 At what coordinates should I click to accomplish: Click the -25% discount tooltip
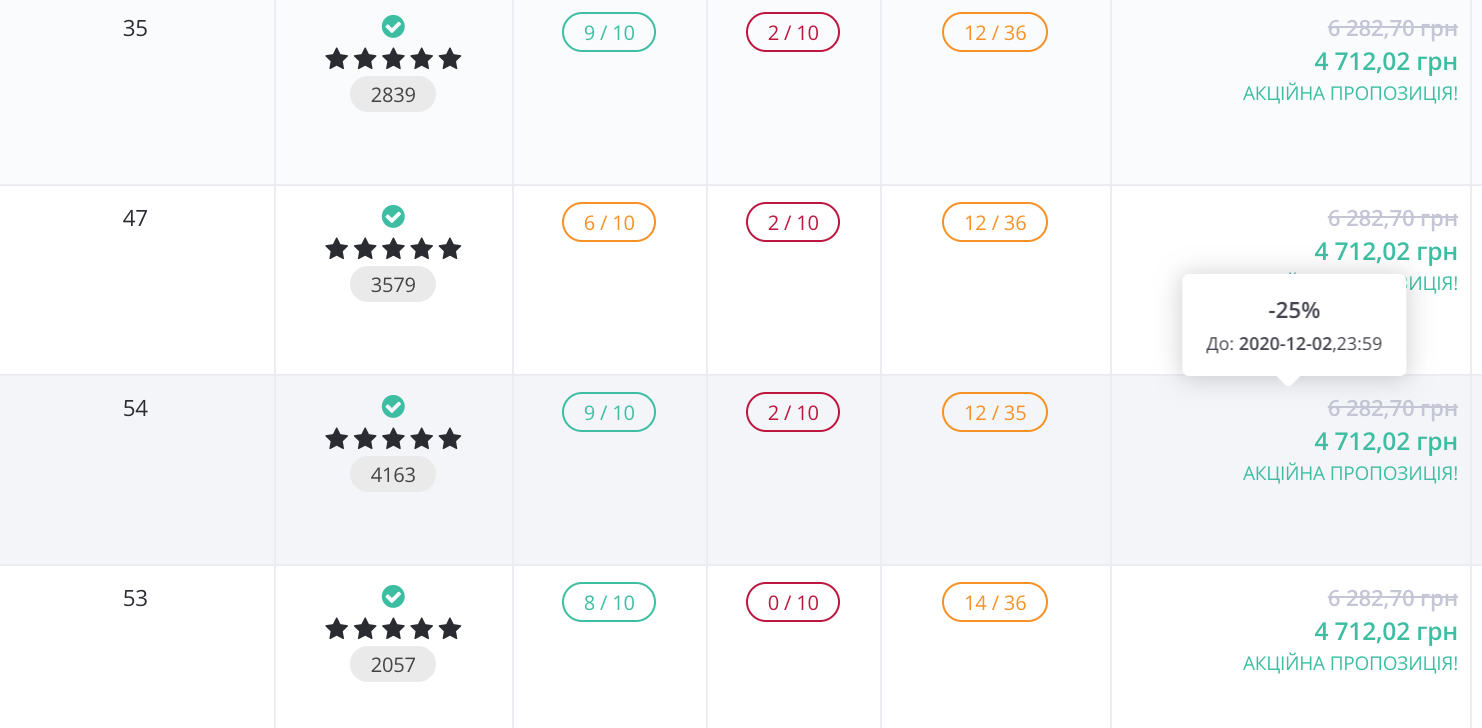1294,325
